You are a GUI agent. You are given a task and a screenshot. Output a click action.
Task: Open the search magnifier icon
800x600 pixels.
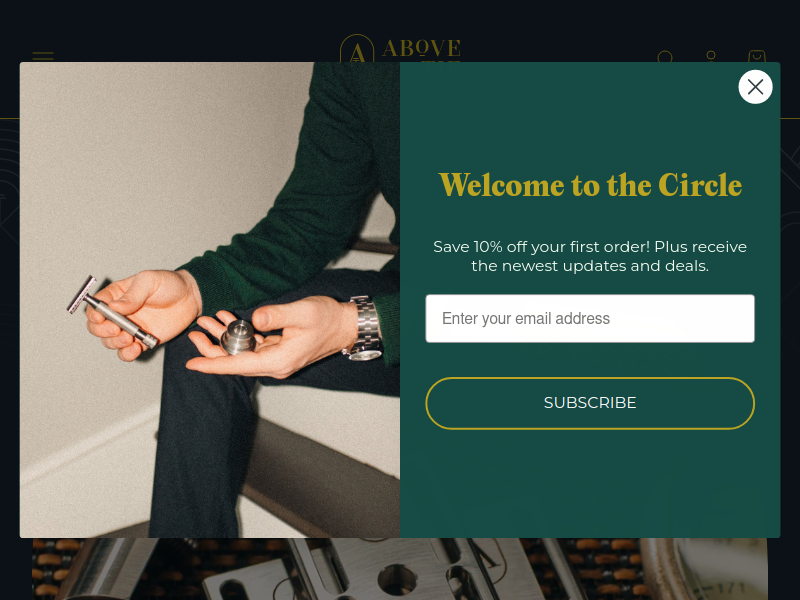coord(665,57)
